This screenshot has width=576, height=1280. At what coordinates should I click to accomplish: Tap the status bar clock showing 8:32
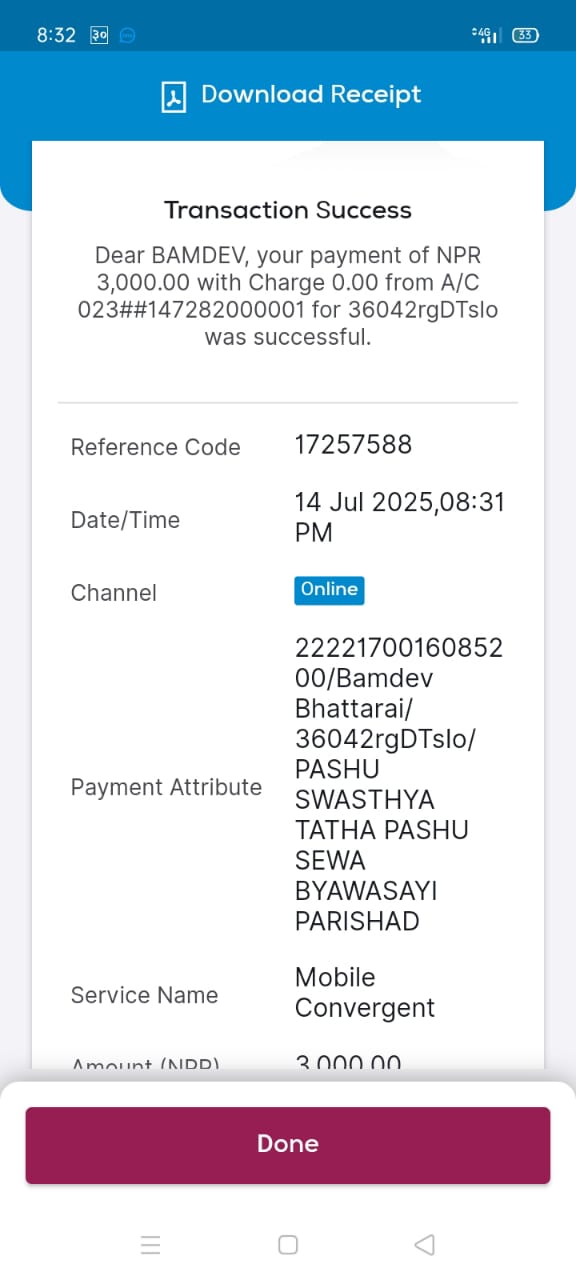click(56, 35)
